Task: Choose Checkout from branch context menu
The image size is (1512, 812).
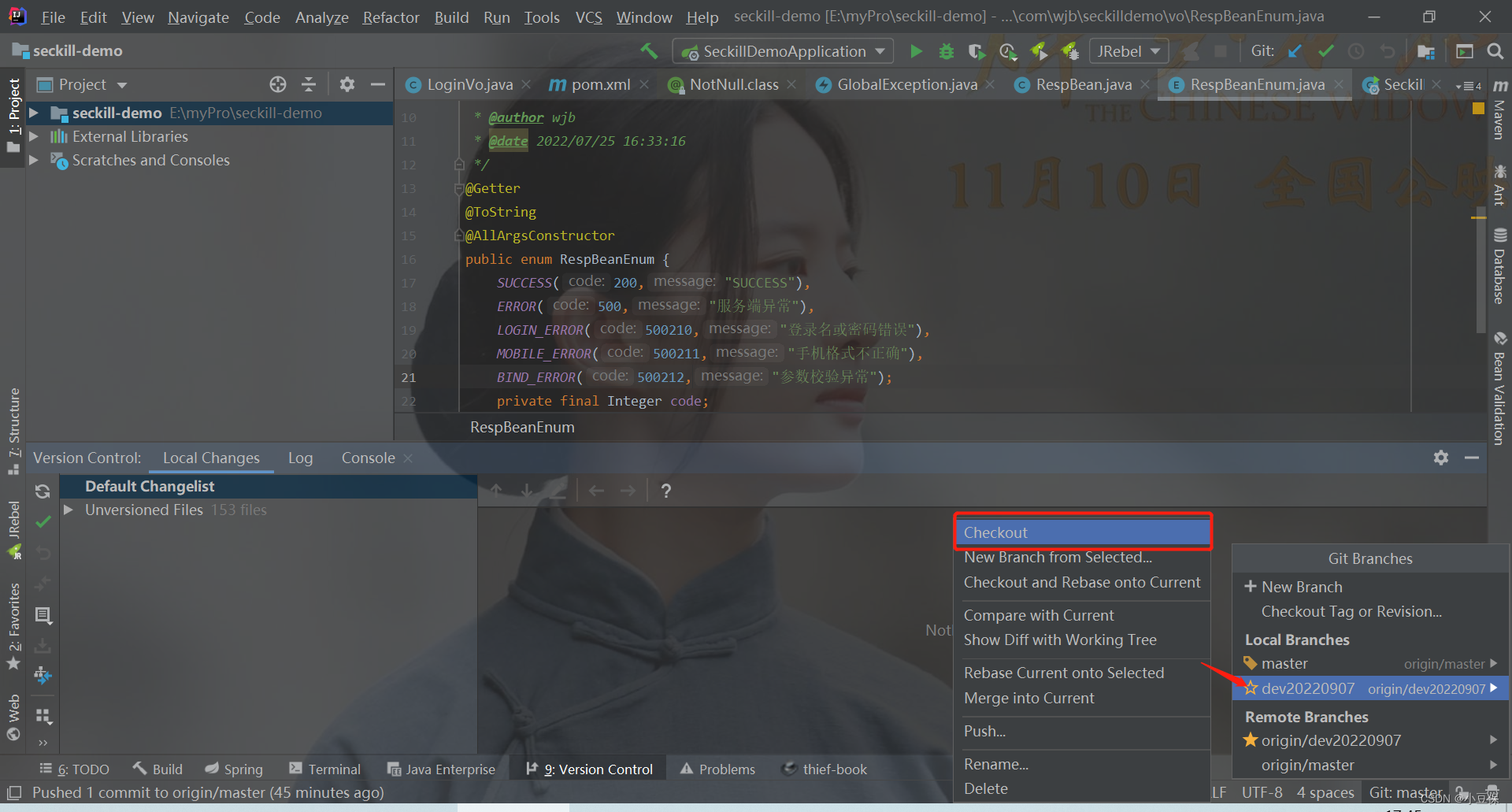Action: pos(1083,532)
